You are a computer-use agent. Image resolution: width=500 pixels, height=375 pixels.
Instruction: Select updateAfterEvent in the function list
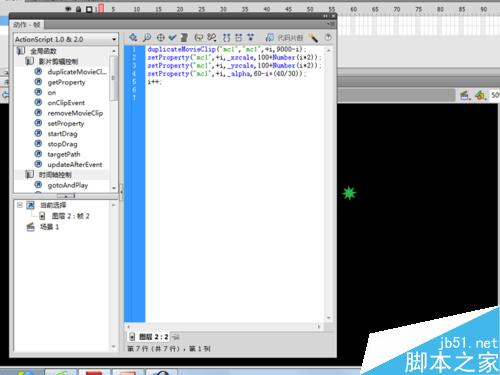pyautogui.click(x=75, y=164)
